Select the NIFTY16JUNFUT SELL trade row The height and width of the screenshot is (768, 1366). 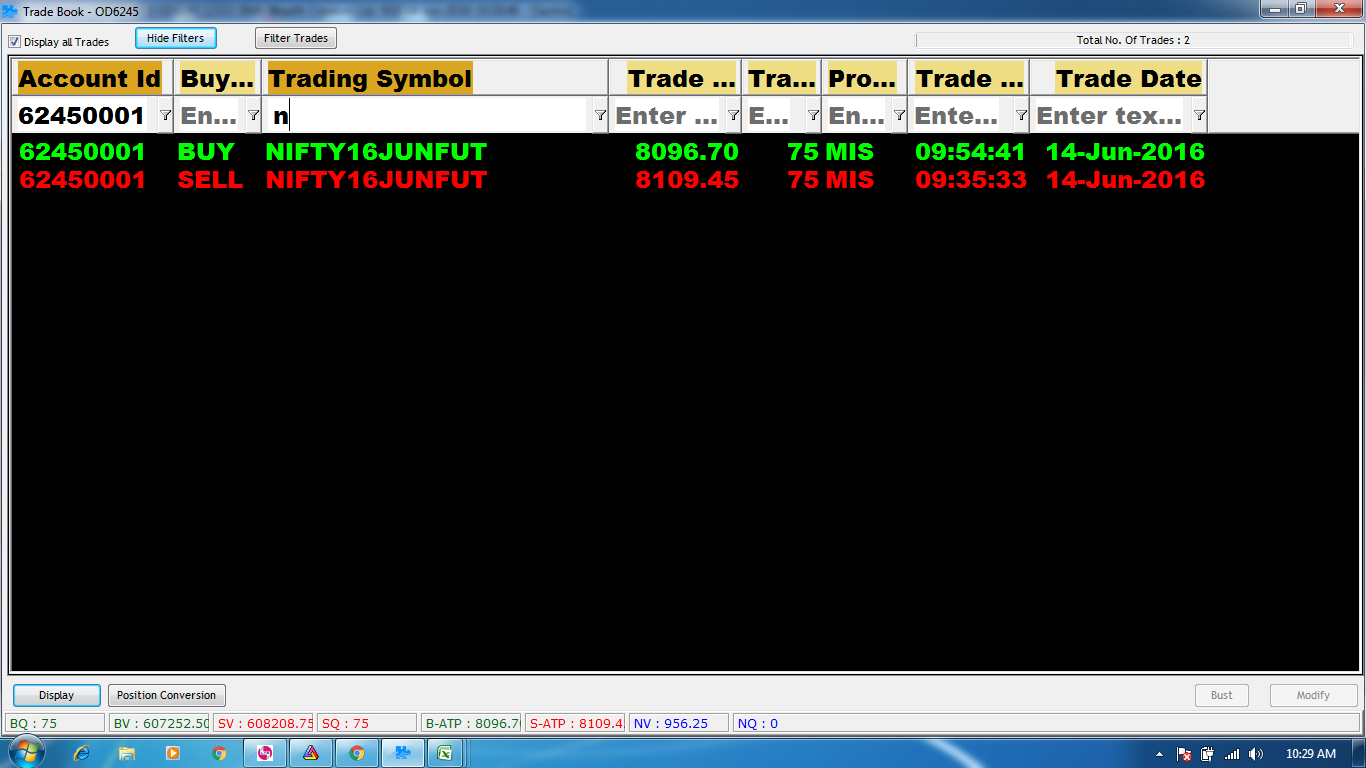click(x=376, y=180)
